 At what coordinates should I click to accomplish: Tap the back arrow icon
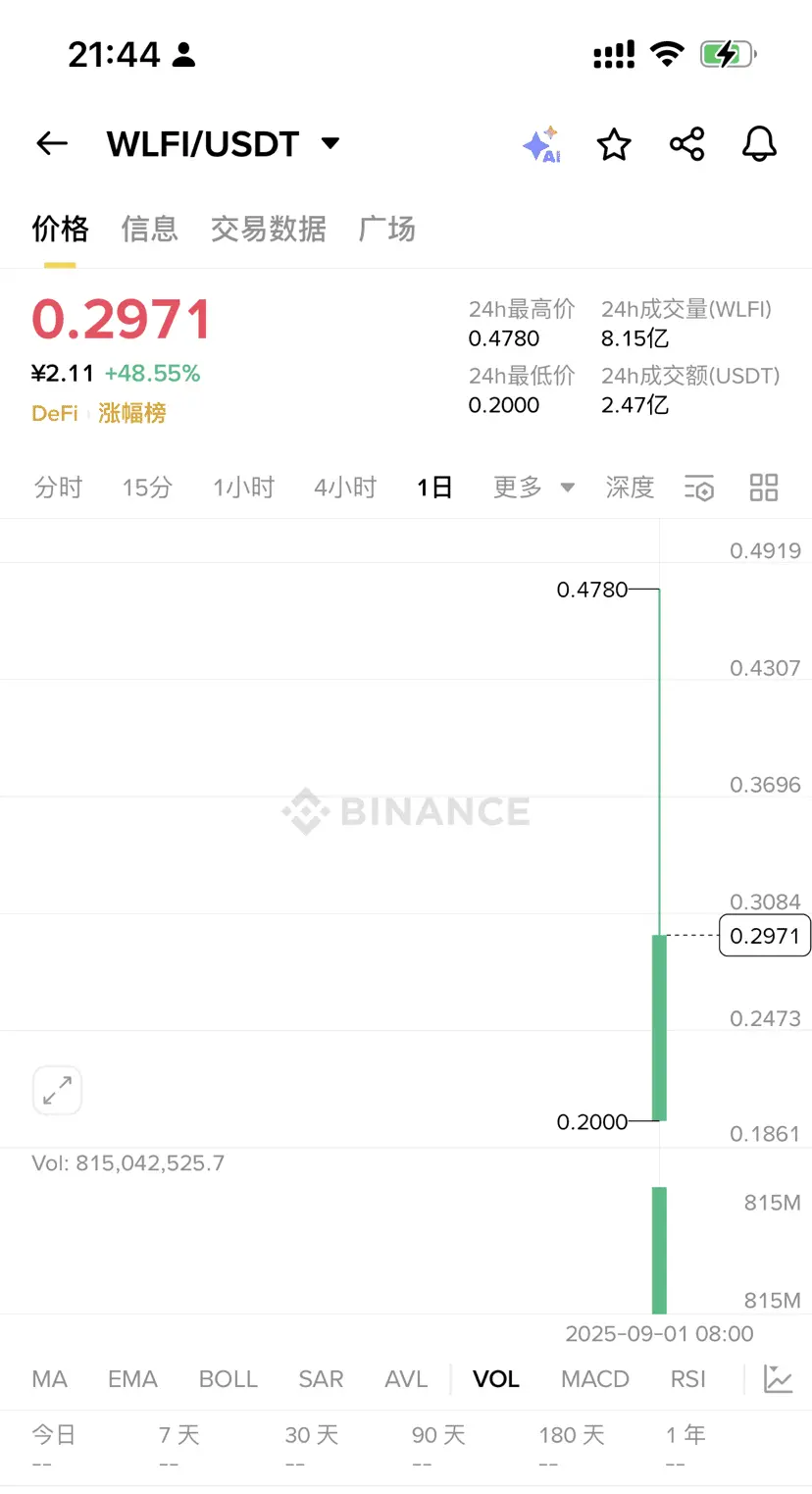click(x=52, y=144)
